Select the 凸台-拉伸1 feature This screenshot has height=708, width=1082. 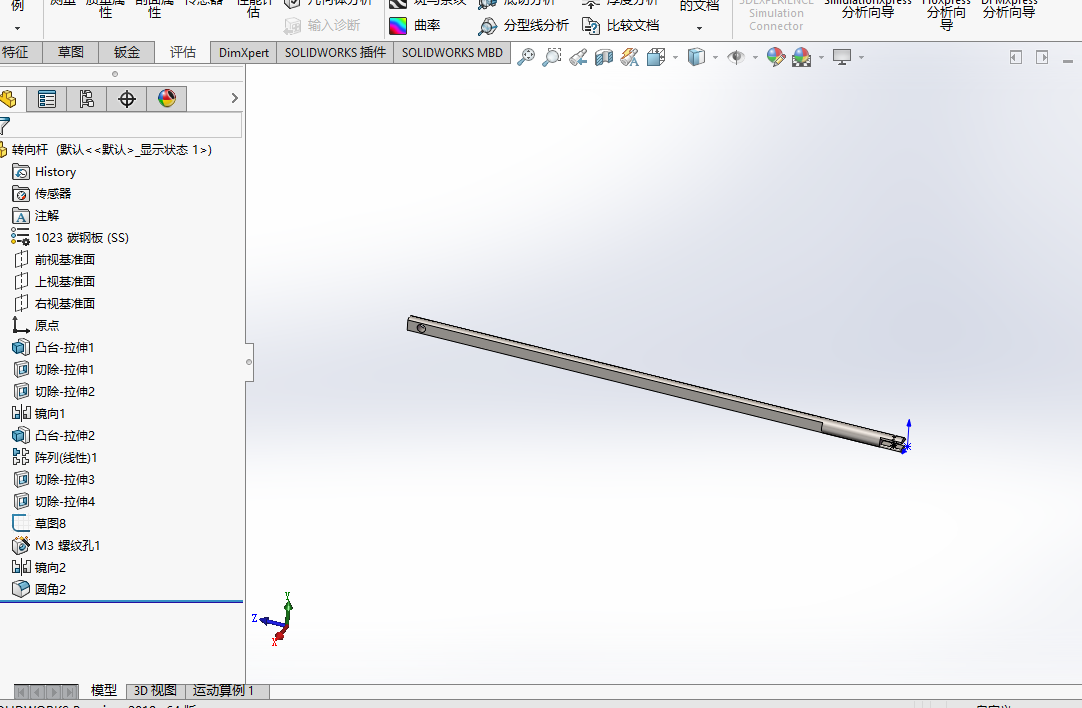(53, 348)
